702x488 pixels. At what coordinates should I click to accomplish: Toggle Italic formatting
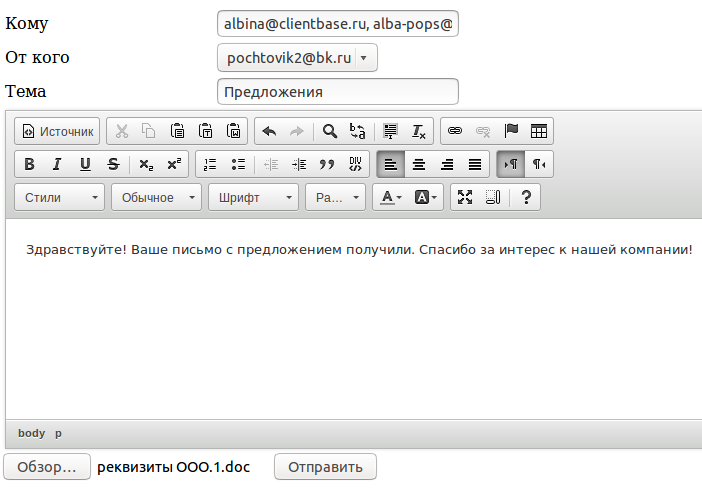57,164
